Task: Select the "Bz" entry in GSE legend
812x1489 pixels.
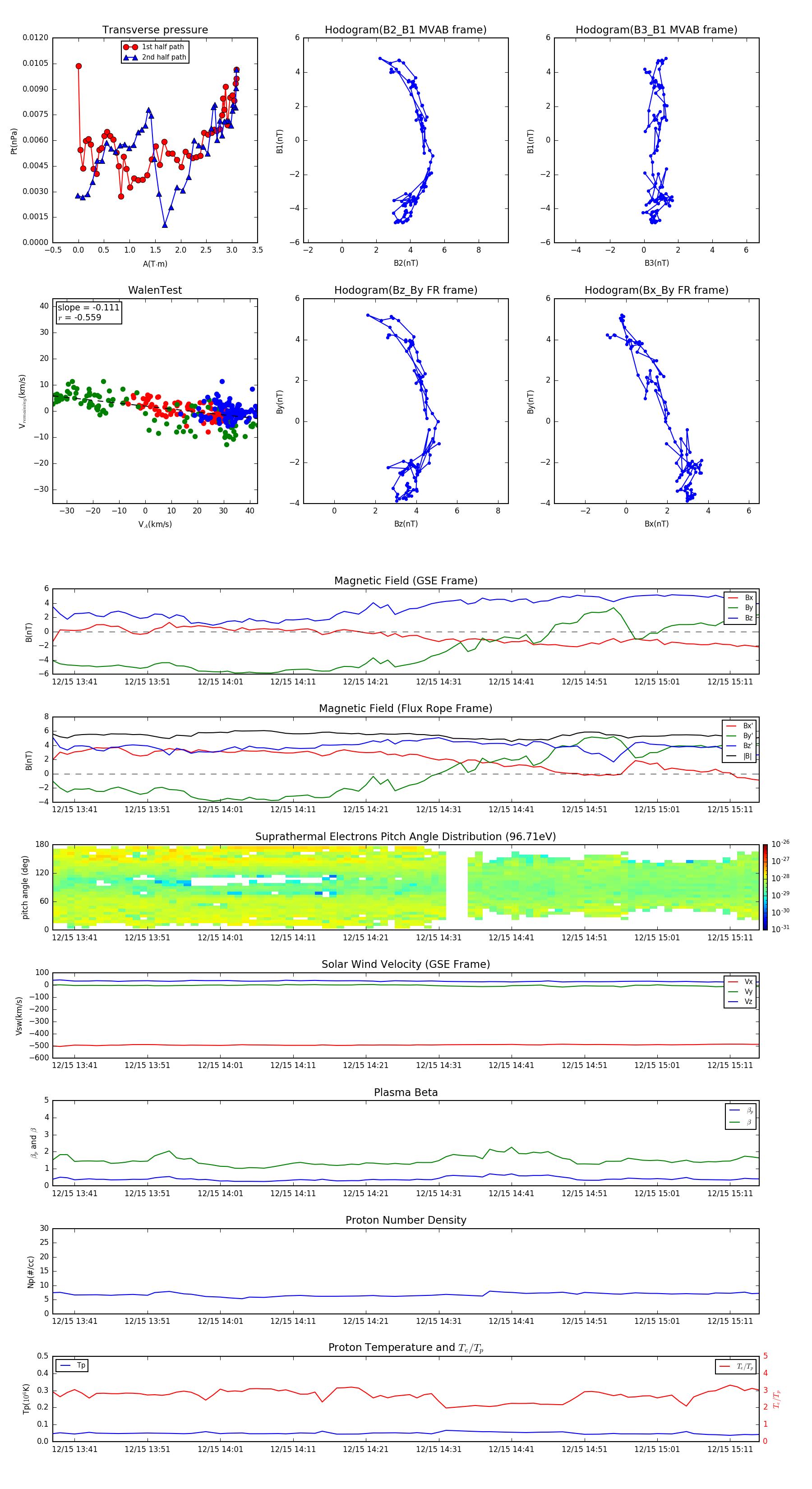Action: point(740,619)
